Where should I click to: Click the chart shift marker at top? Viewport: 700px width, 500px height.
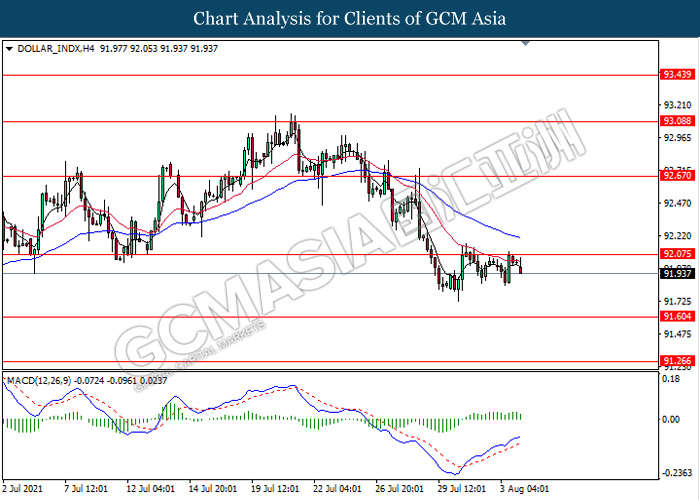526,44
